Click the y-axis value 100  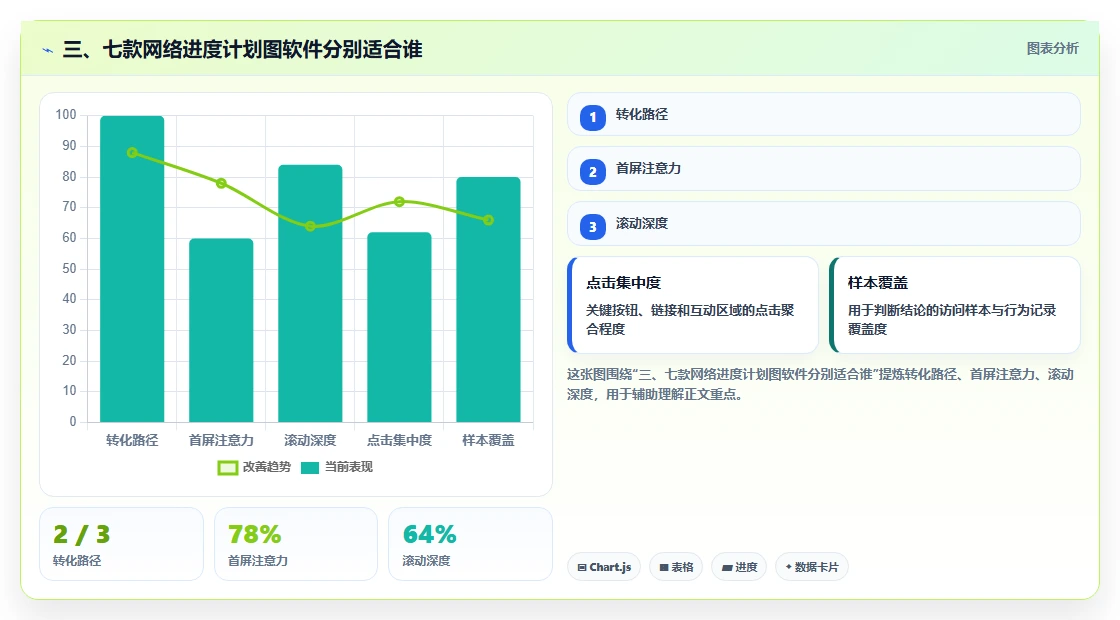pos(66,115)
